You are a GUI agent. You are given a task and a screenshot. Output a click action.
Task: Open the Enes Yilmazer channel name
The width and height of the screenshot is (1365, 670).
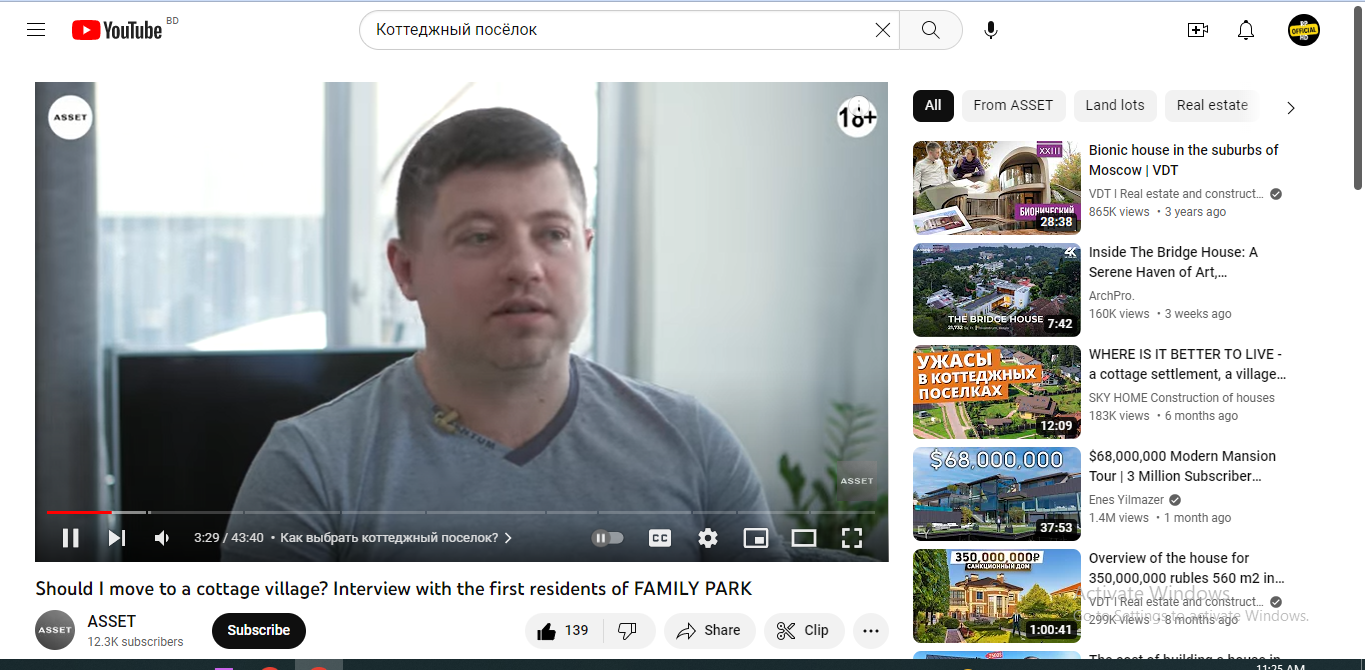(1127, 500)
